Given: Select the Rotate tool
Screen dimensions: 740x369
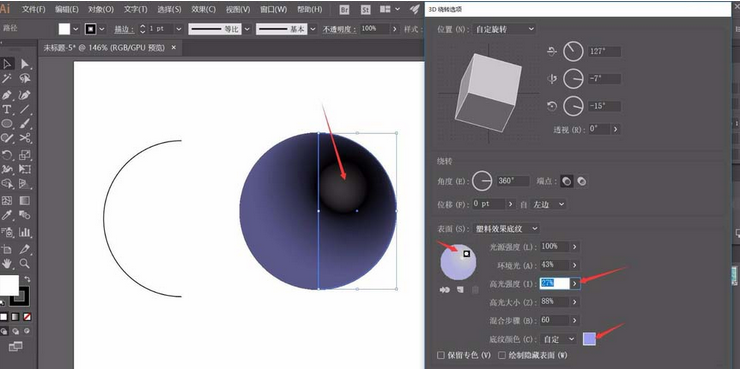Looking at the screenshot, I should (x=7, y=155).
